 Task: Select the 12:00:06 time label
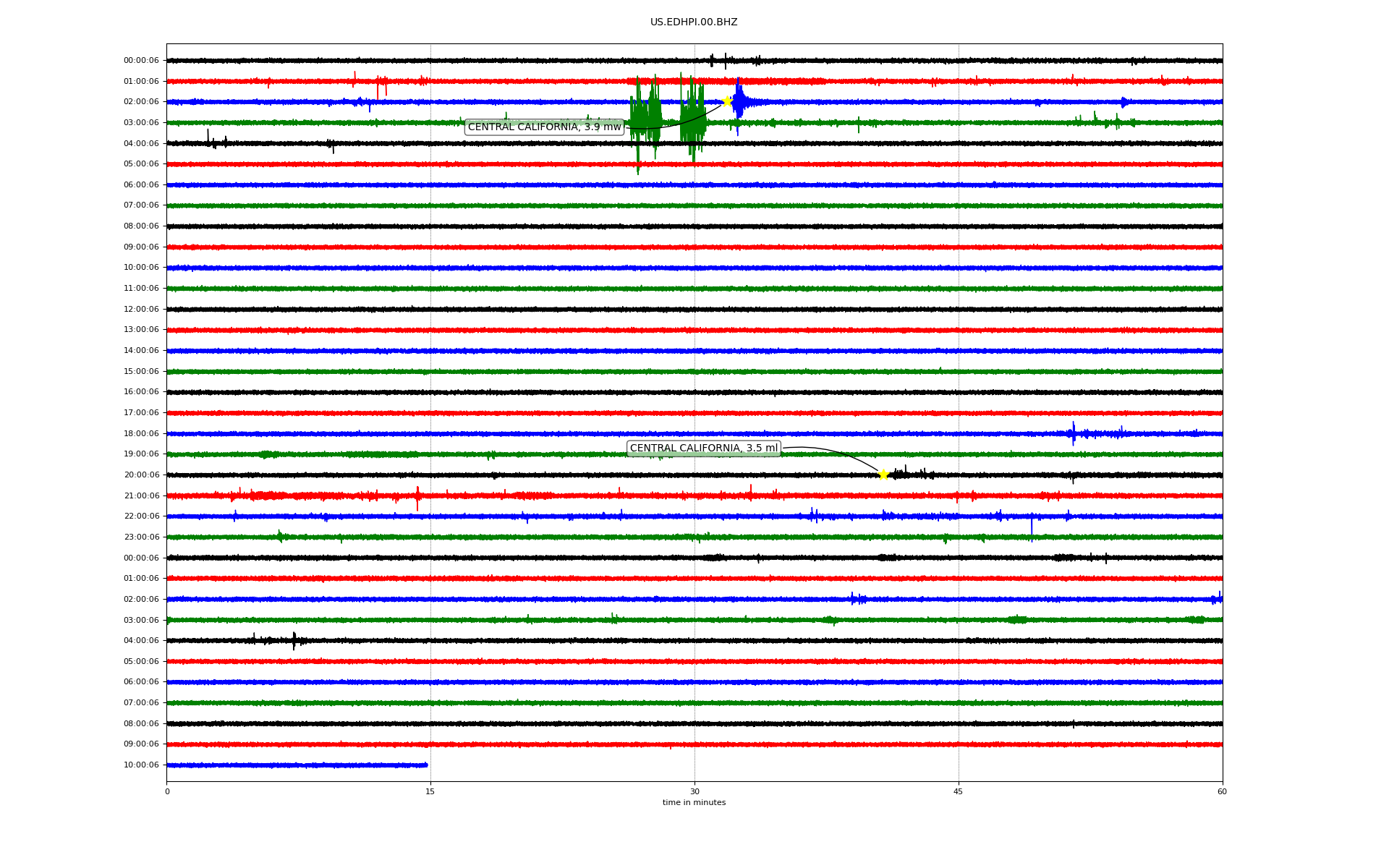coord(141,310)
